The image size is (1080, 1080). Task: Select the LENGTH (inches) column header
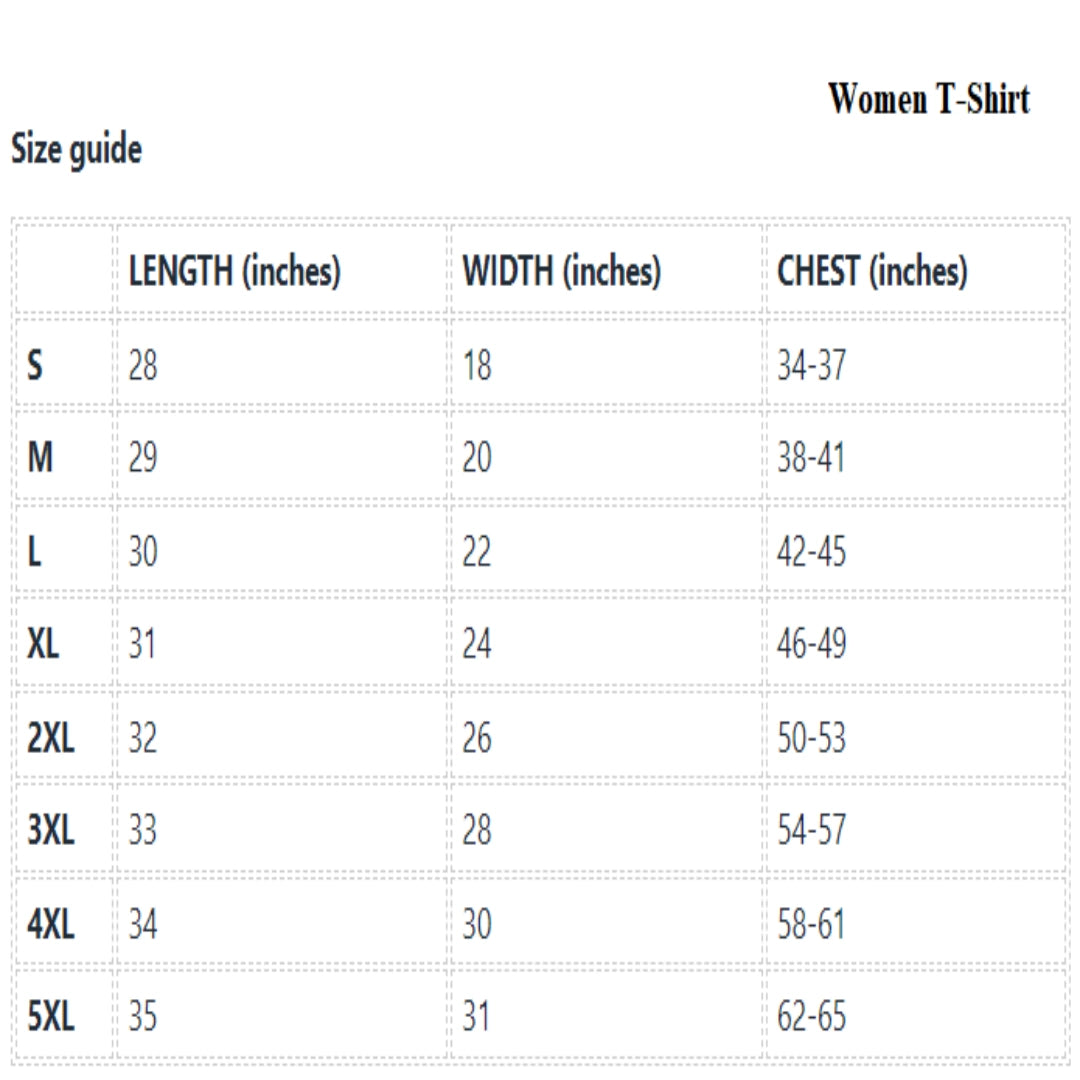(x=235, y=272)
